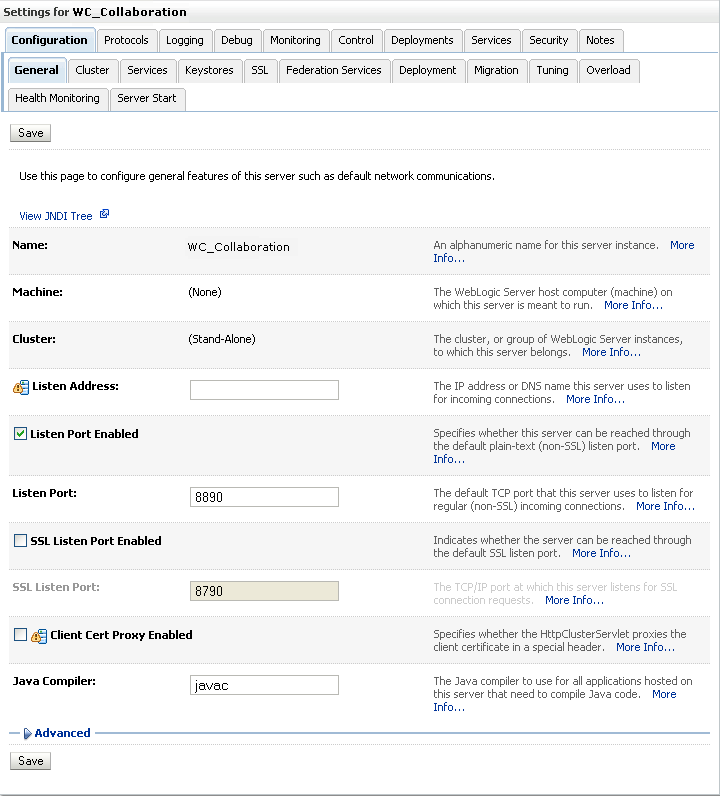Click the popup icon beside View JNDI Tree
The width and height of the screenshot is (720, 796).
point(104,214)
